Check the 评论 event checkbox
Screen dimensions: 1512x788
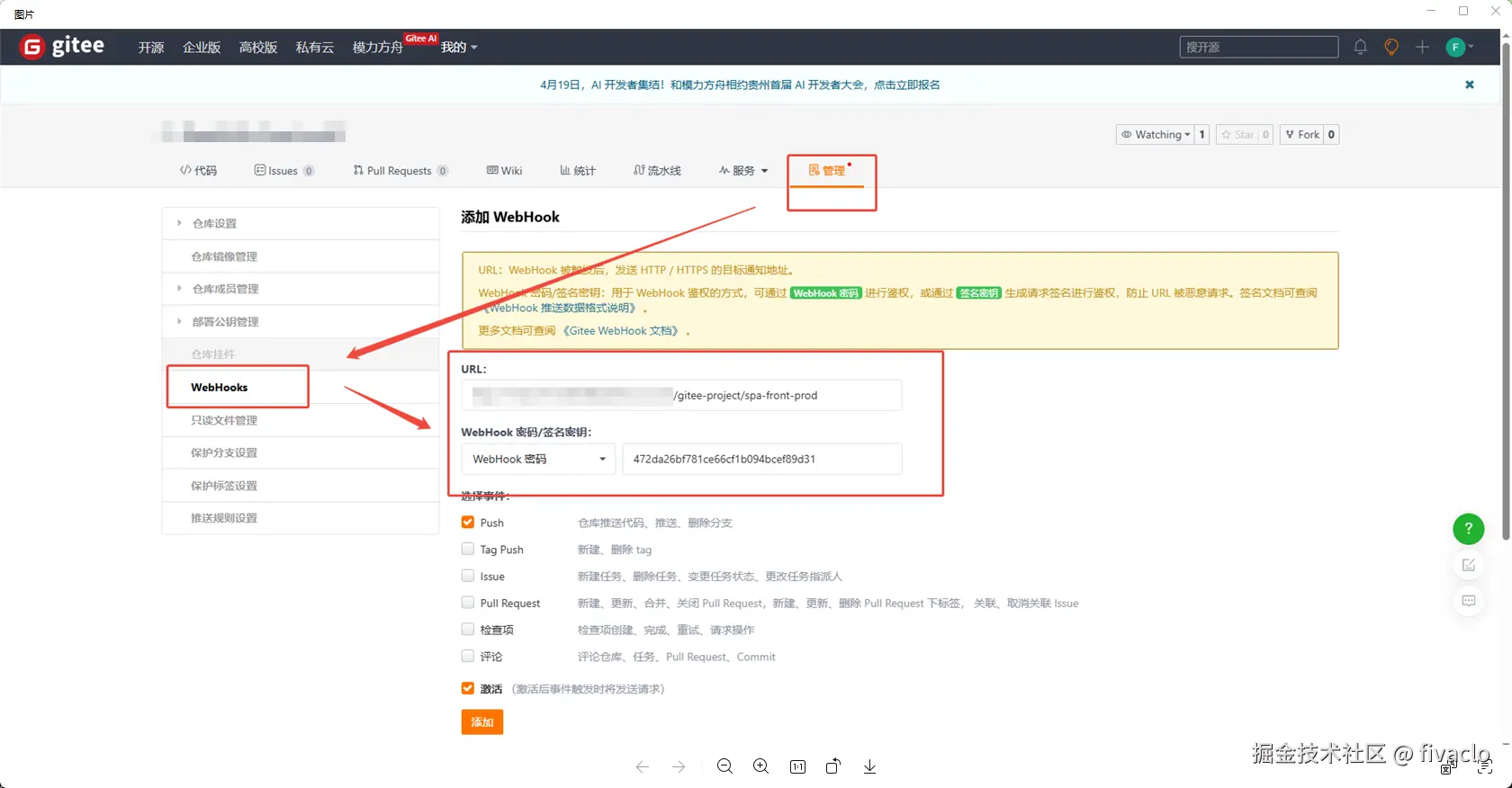[x=468, y=656]
